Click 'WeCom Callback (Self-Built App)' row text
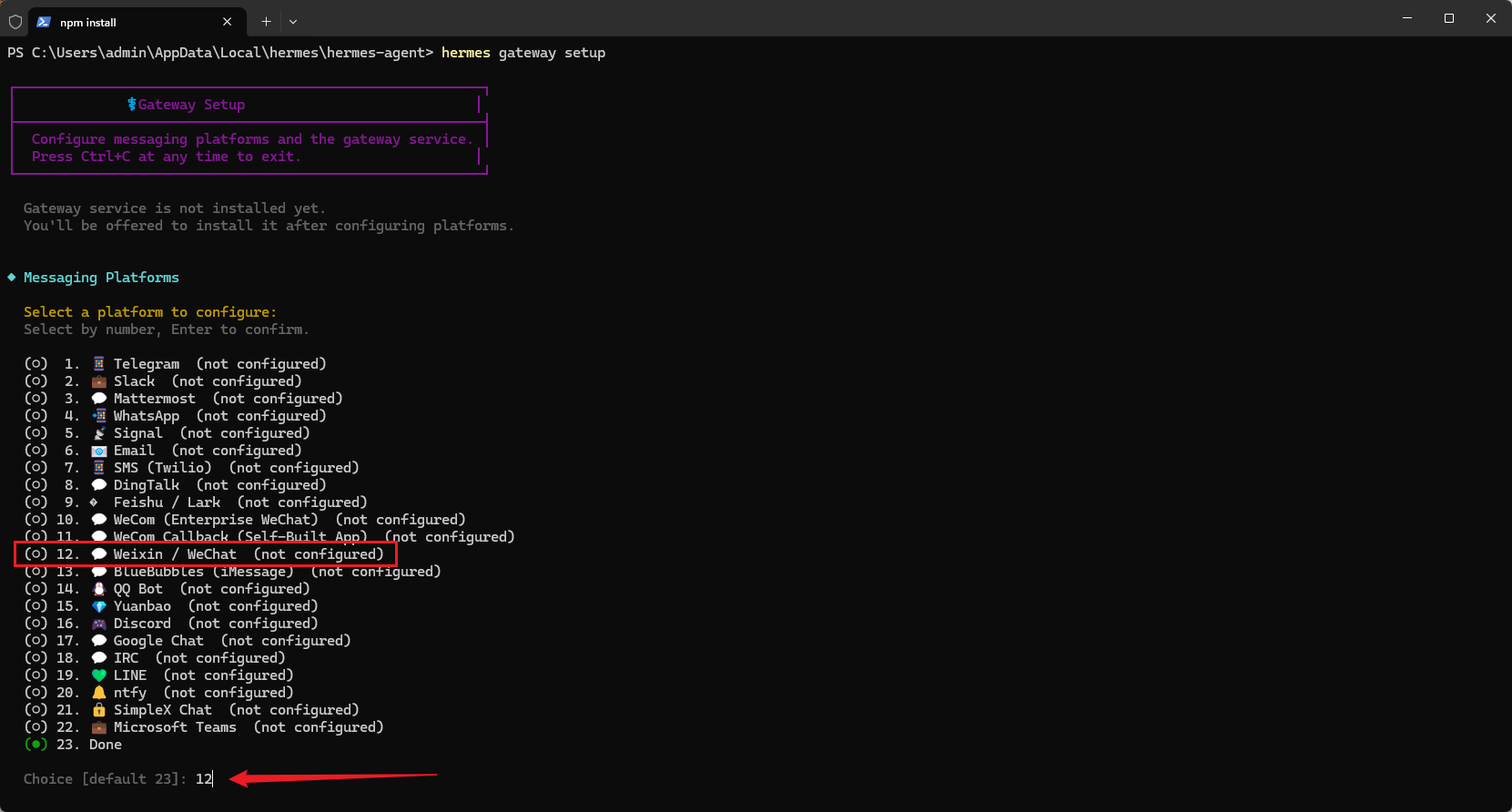 (241, 537)
